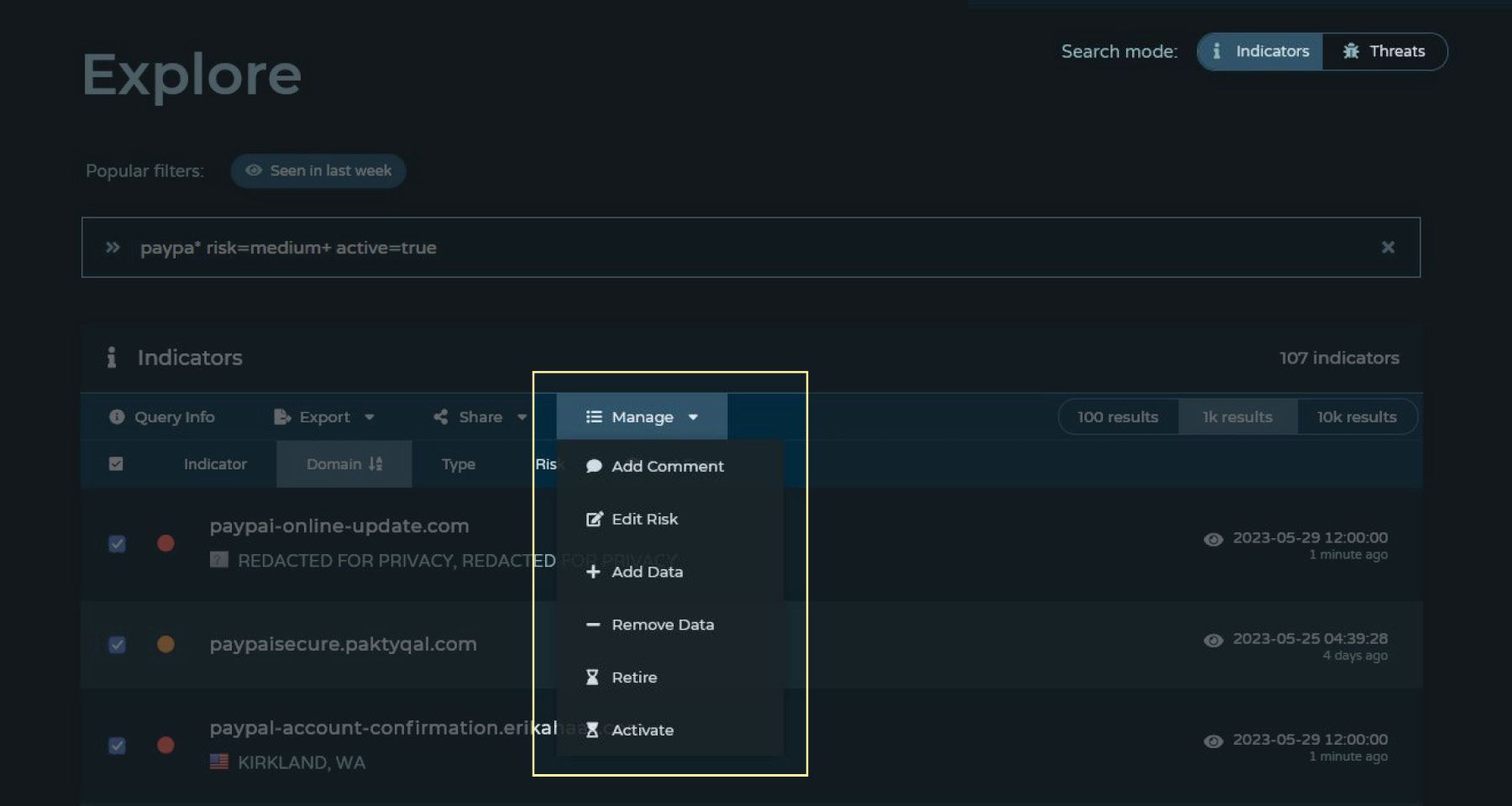Open paypai-online-update.com indicator
Viewport: 1512px width, 806px height.
tap(339, 526)
